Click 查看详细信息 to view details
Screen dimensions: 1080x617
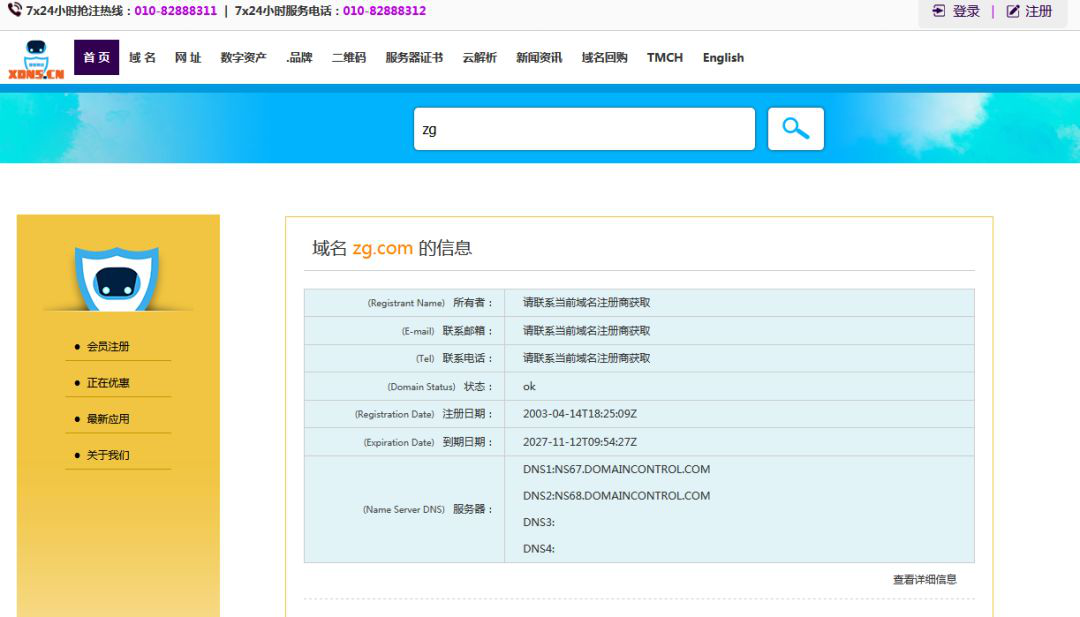(x=924, y=579)
